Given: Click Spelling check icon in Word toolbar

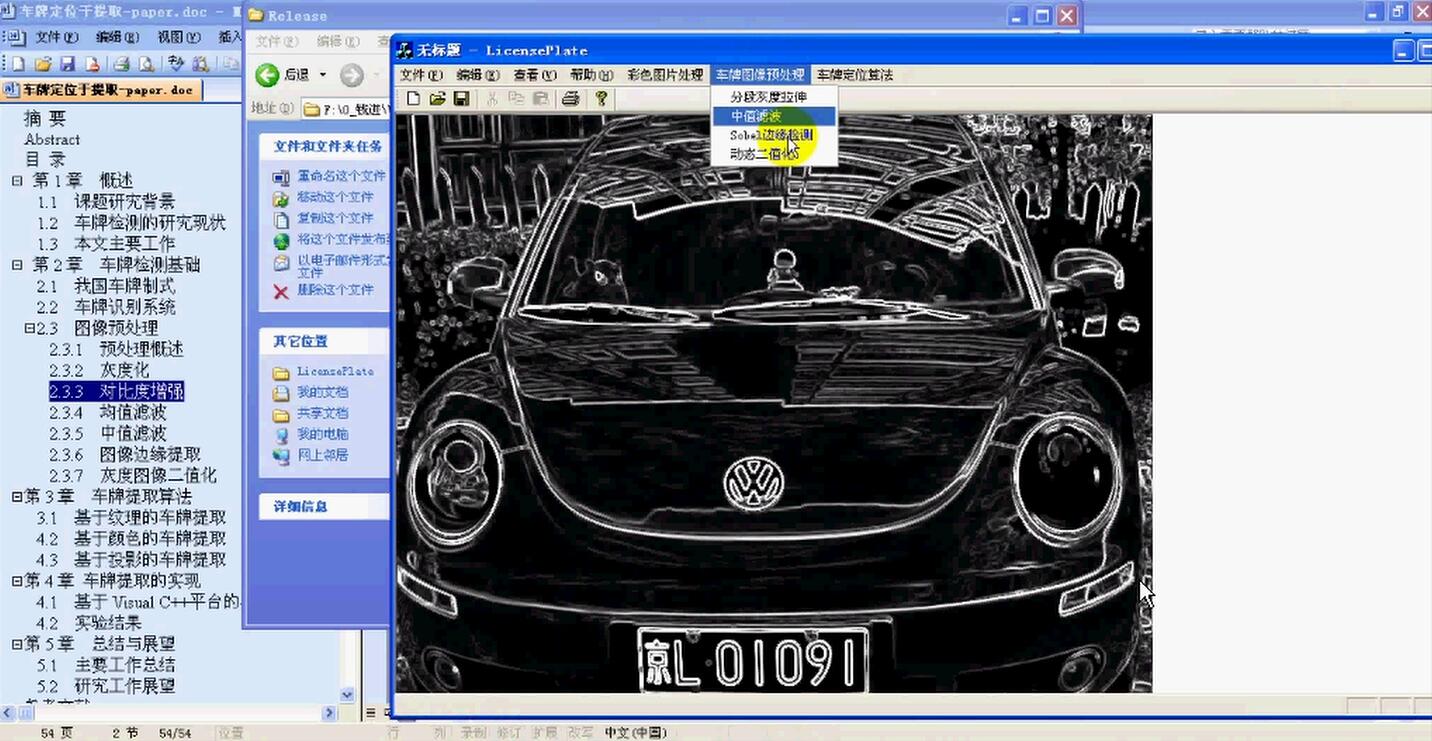Looking at the screenshot, I should [176, 64].
